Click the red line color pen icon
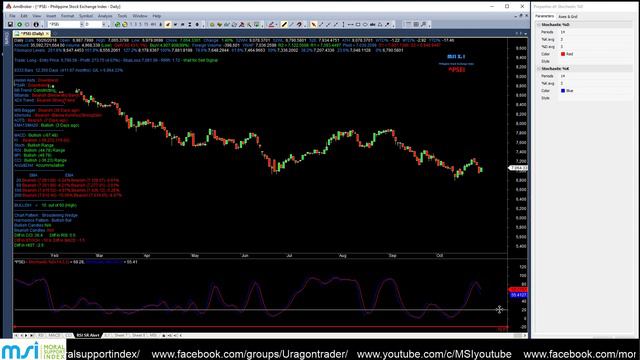The height and width of the screenshot is (360, 640). pyautogui.click(x=271, y=24)
